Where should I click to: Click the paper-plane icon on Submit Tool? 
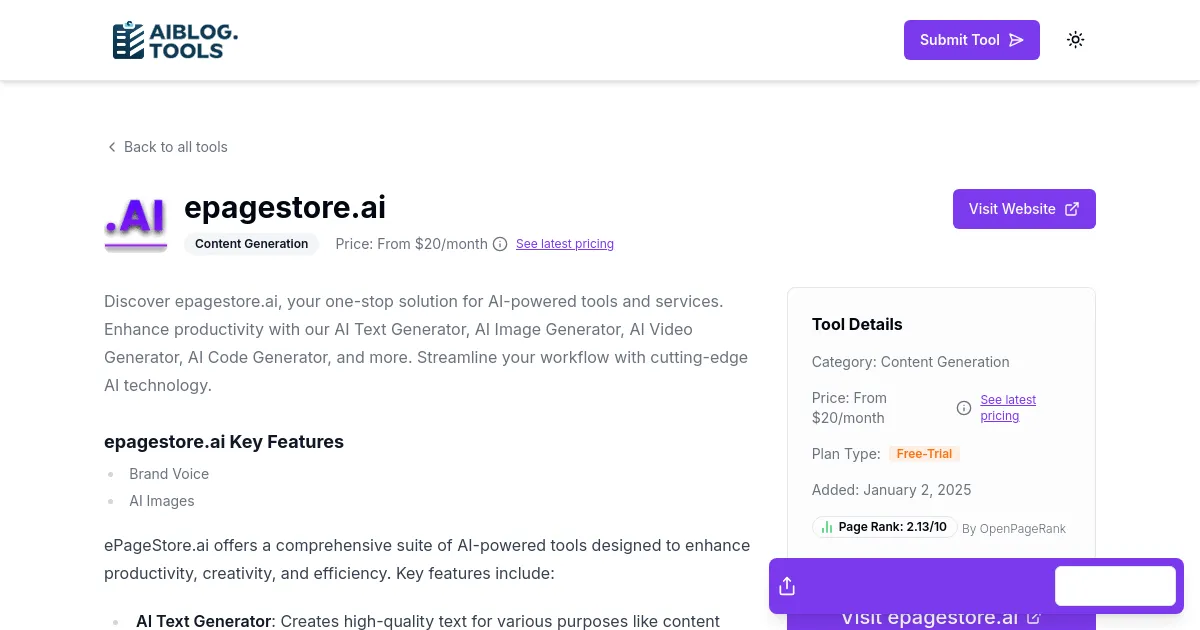[1016, 40]
